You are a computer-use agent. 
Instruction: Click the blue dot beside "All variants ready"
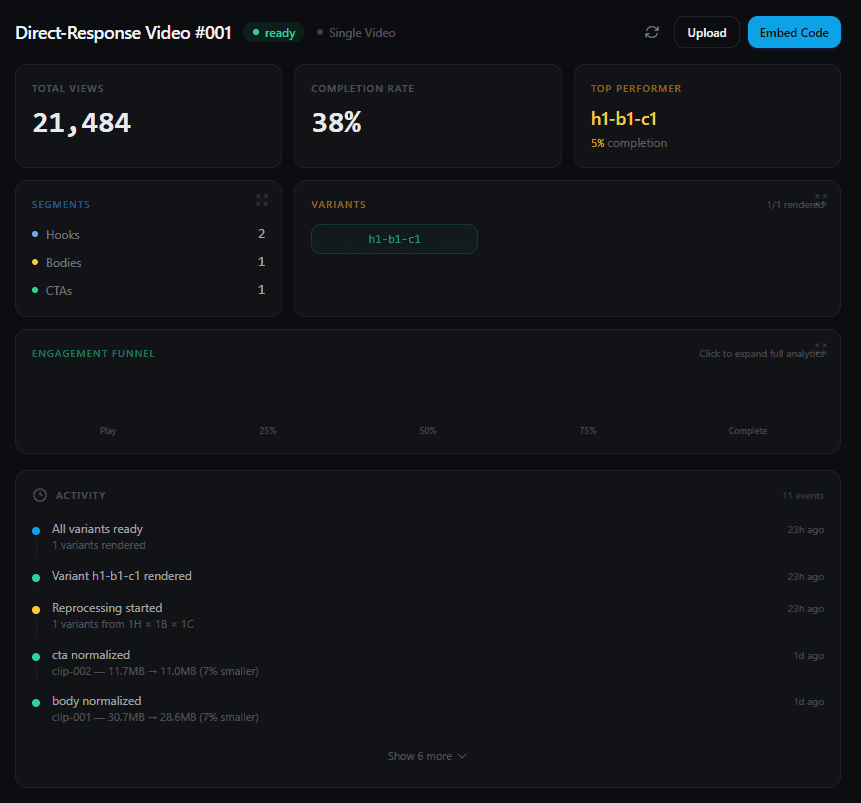pyautogui.click(x=37, y=529)
